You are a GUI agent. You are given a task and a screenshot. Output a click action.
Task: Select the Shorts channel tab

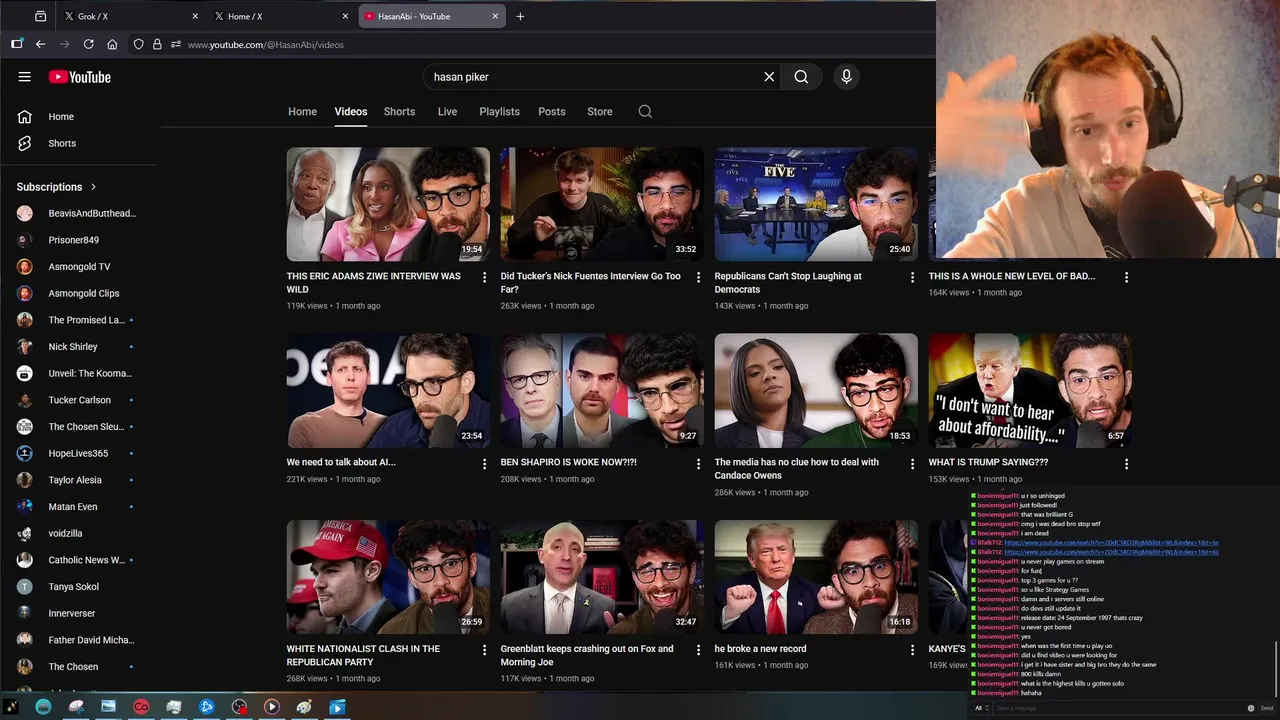click(399, 112)
